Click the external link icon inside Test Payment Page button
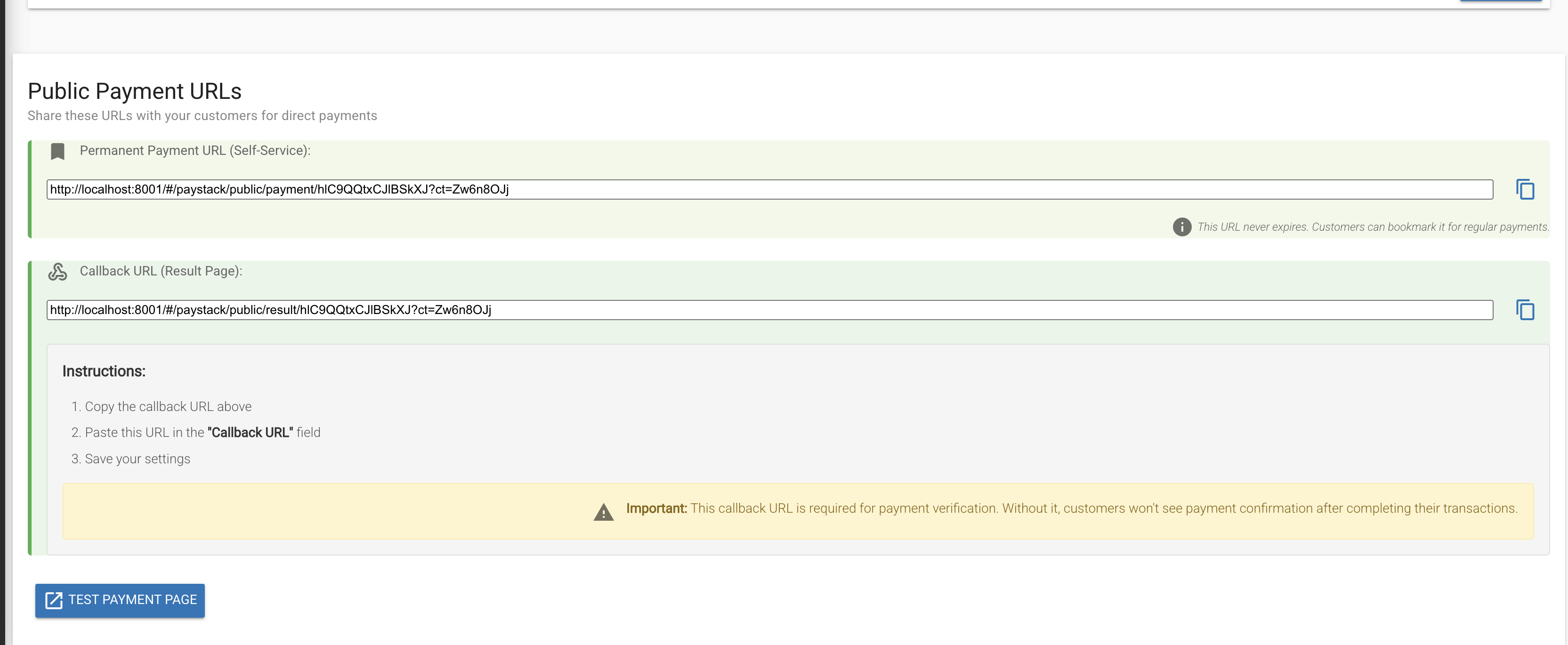The image size is (1568, 645). pos(54,600)
